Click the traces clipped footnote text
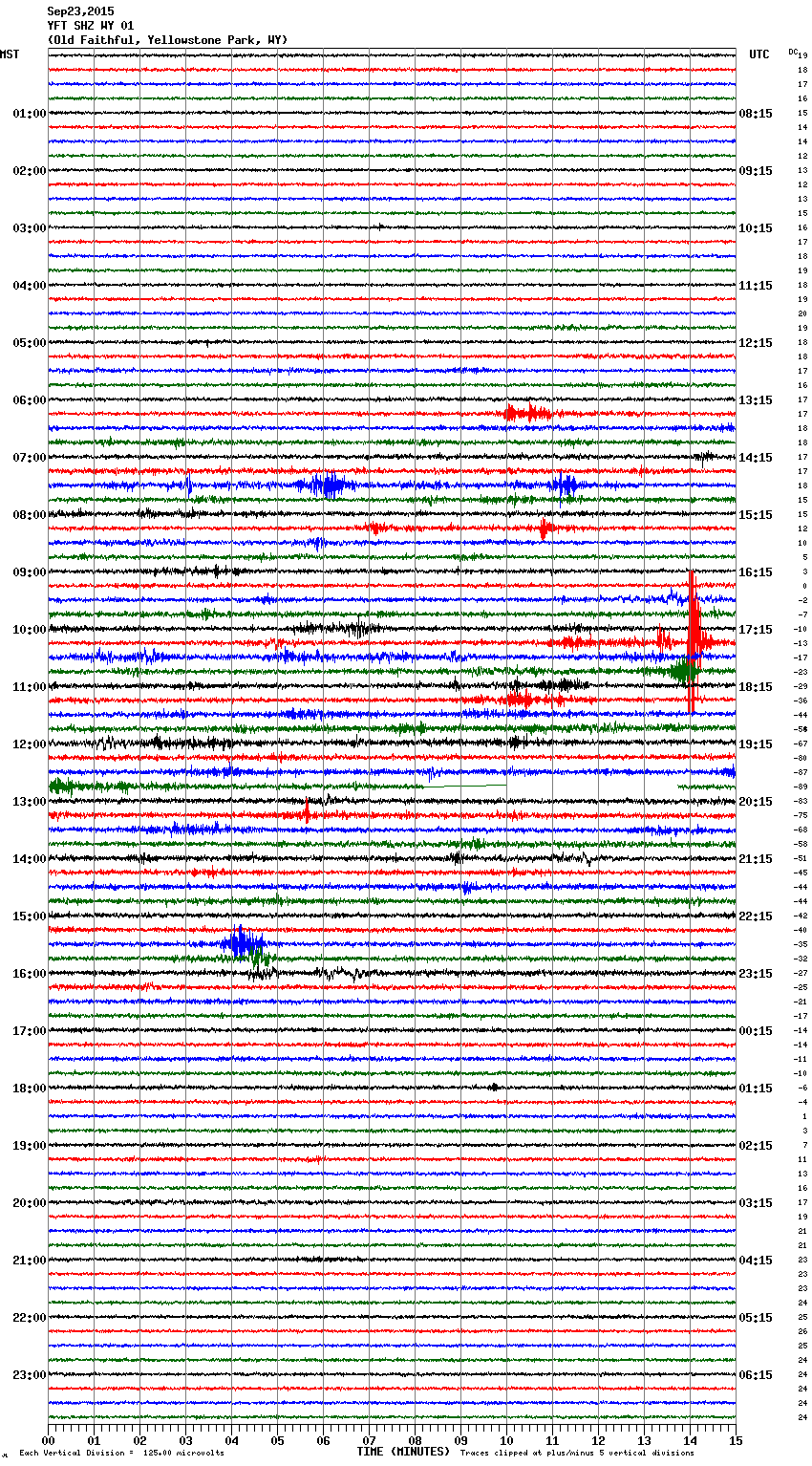 click(577, 1453)
